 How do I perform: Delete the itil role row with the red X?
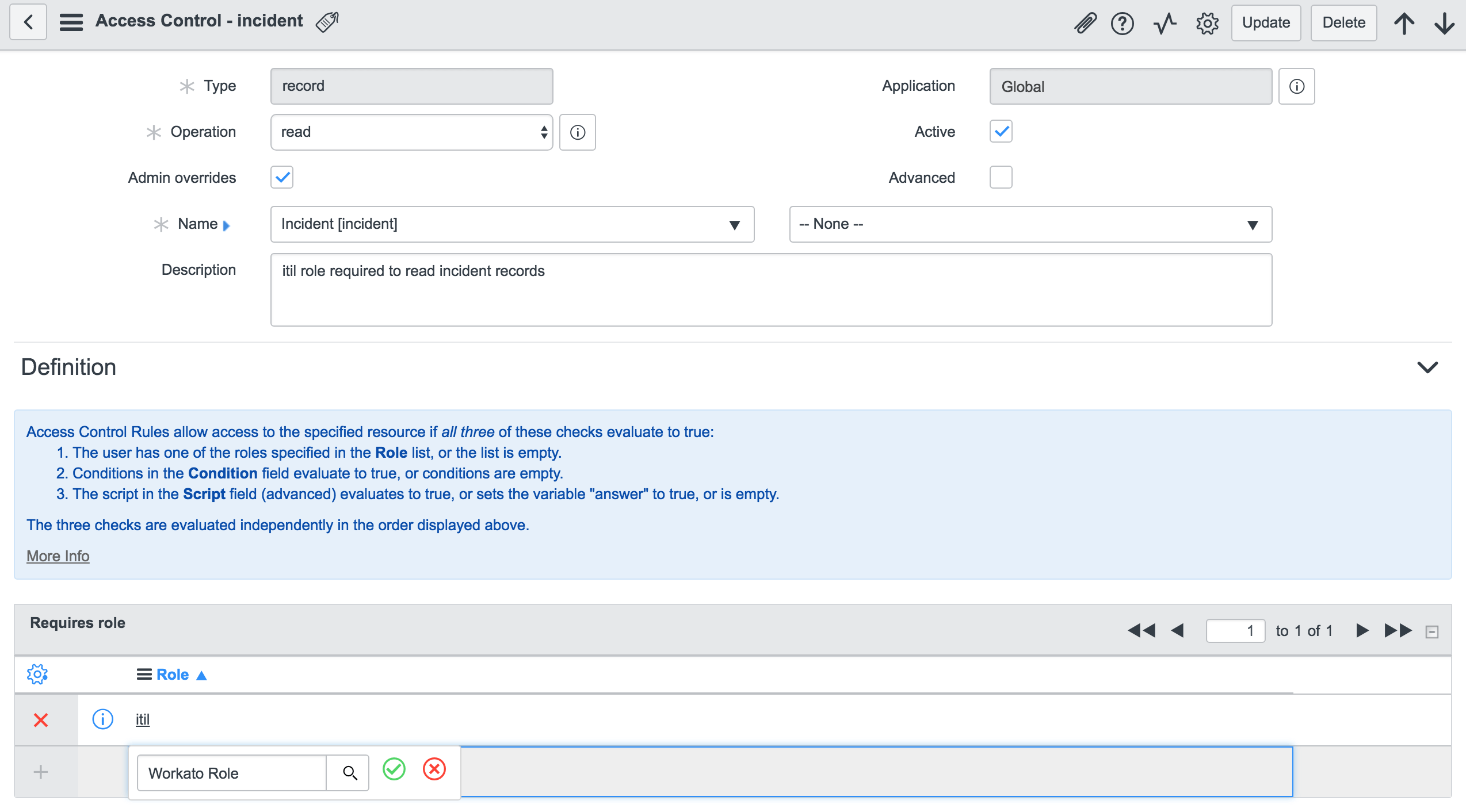[40, 719]
